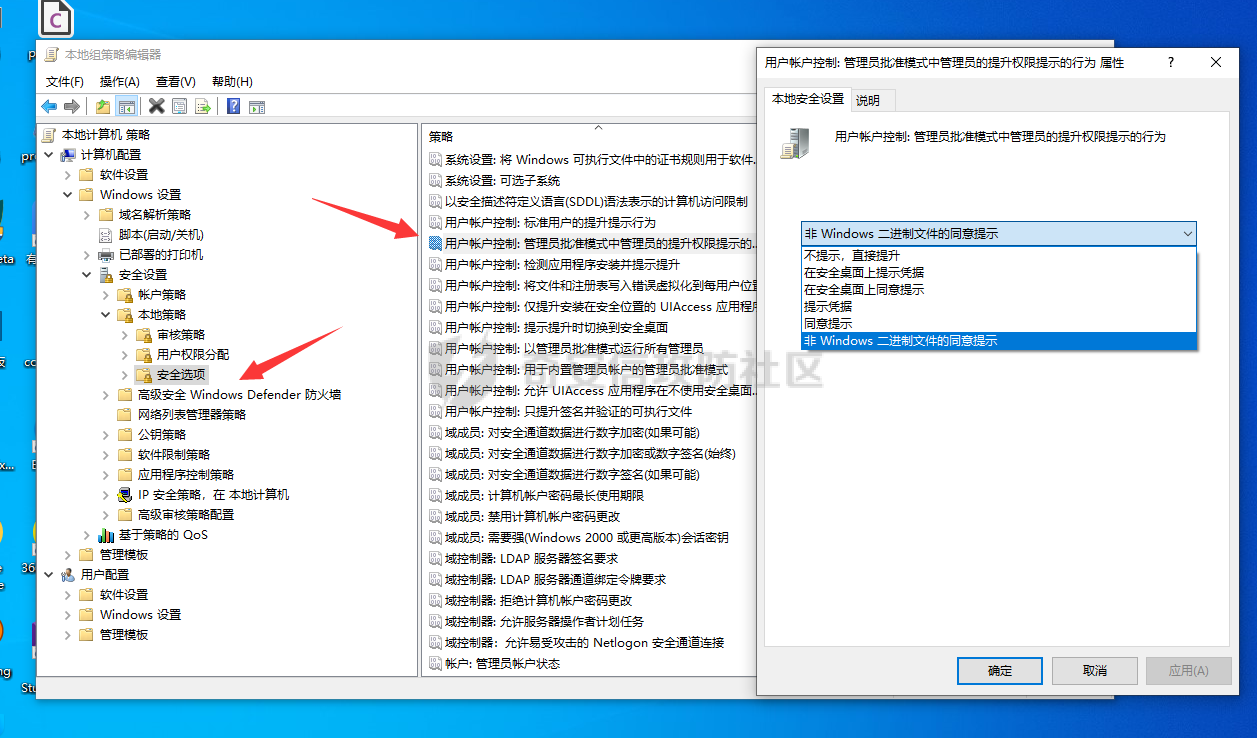Click the 计算机配置 computer icon

(x=68, y=154)
